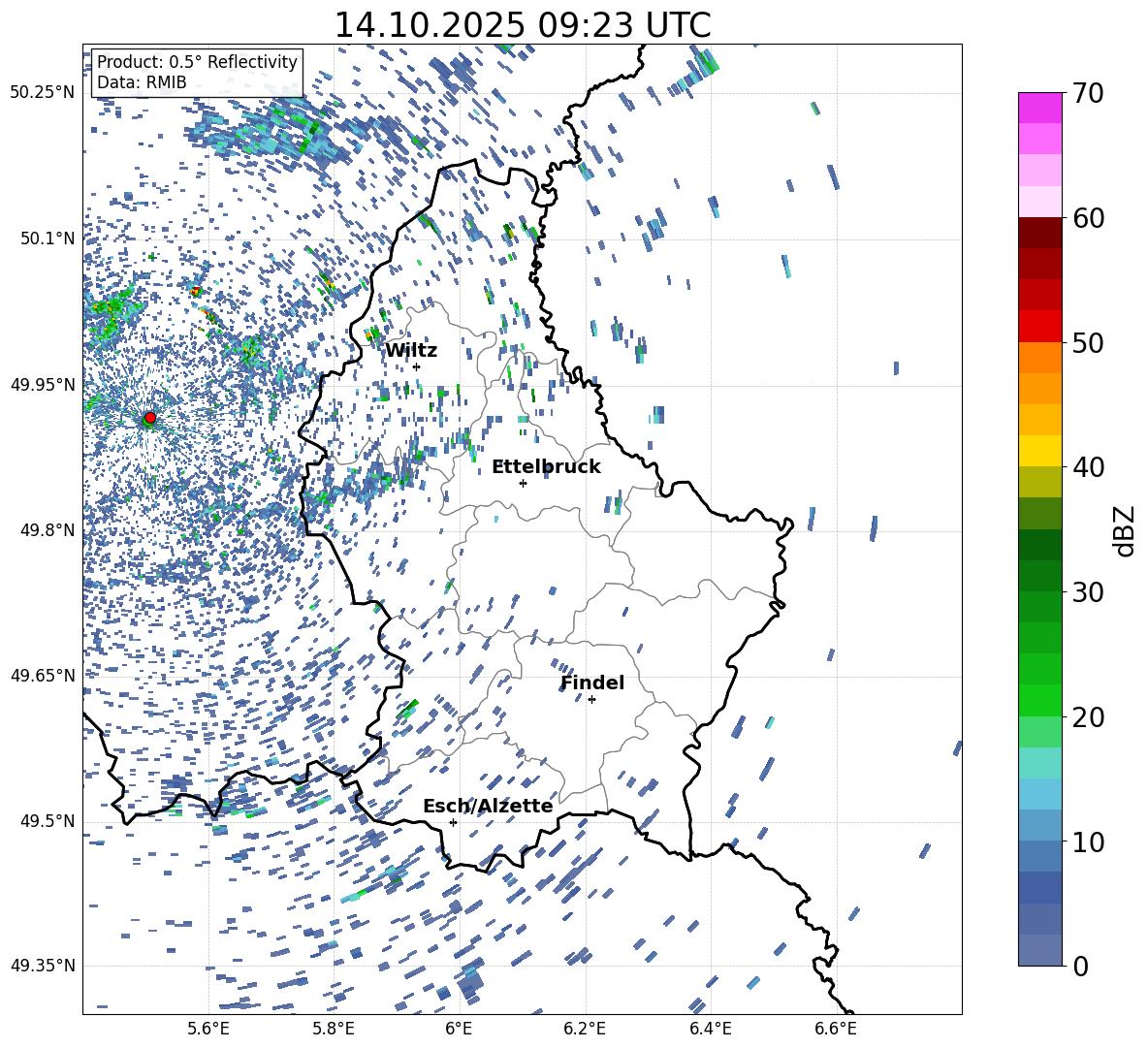Click the 50 tick on colorbar
The image size is (1148, 1048).
point(1088,342)
